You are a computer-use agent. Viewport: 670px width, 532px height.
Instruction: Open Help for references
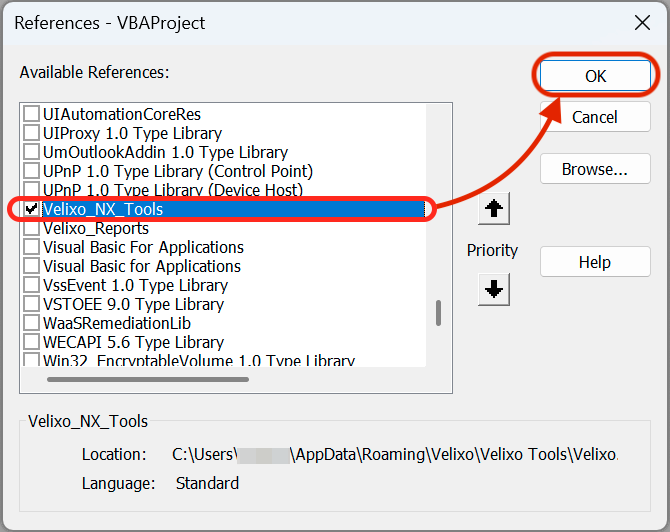click(x=594, y=262)
